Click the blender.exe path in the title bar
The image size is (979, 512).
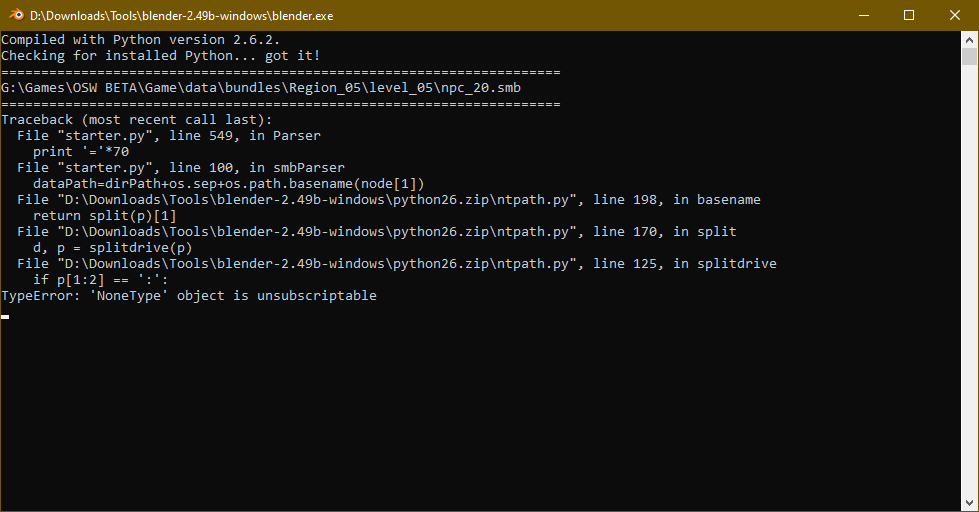coord(182,15)
